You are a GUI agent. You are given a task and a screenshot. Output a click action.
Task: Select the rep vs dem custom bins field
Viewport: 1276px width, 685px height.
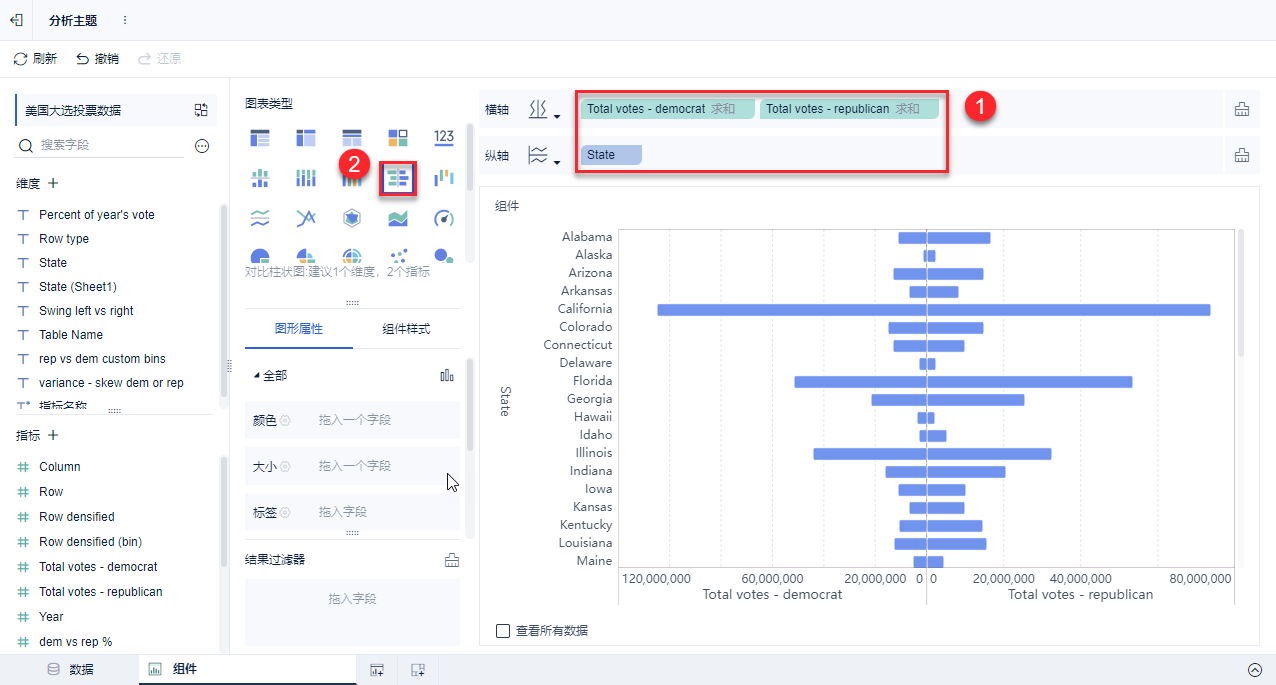[102, 359]
